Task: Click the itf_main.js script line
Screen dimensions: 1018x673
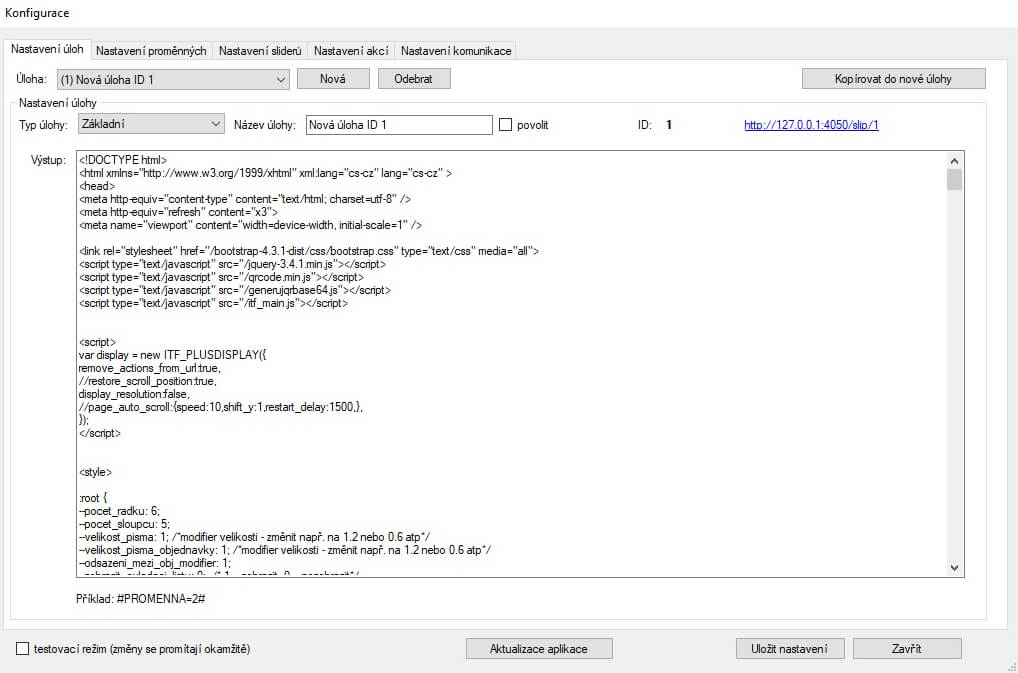Action: pos(214,303)
